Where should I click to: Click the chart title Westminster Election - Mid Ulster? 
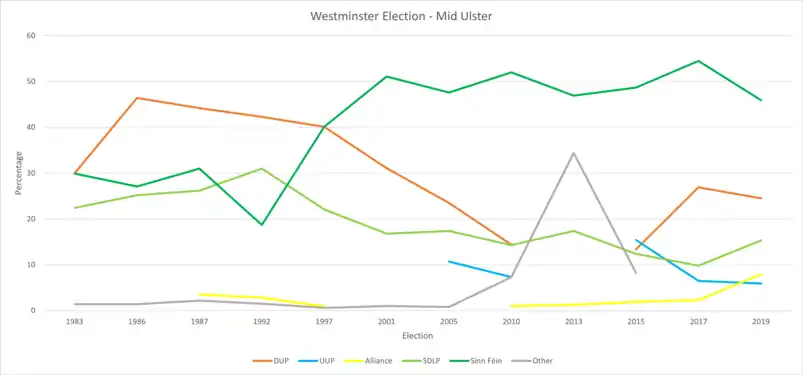click(401, 16)
